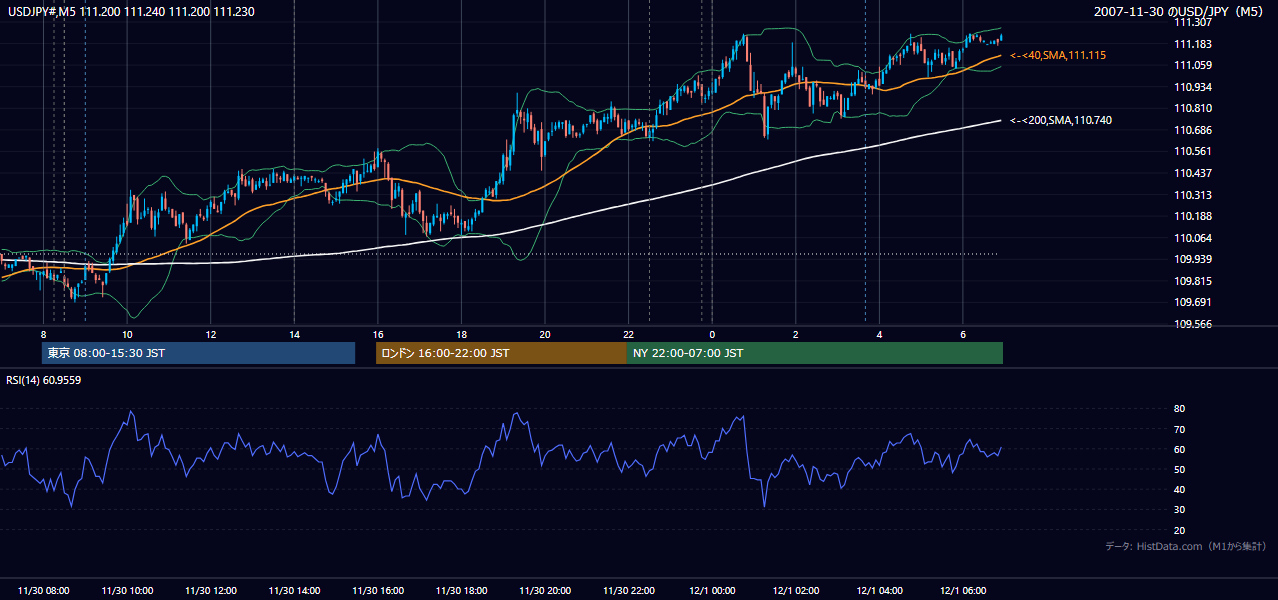
Task: Select the 11/30 20:00 bottom time label
Action: click(545, 591)
